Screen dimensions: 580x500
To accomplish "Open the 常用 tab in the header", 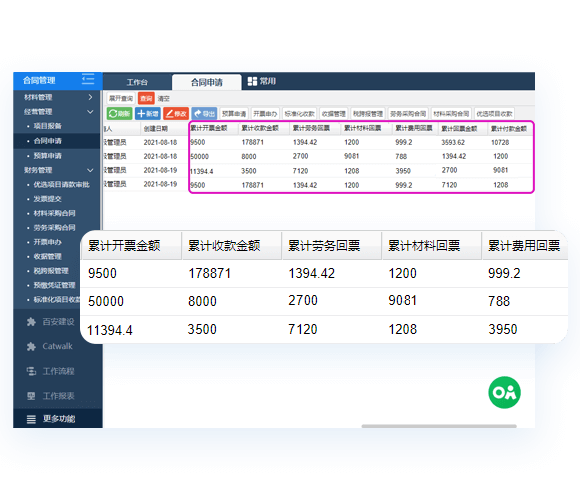I will point(262,81).
